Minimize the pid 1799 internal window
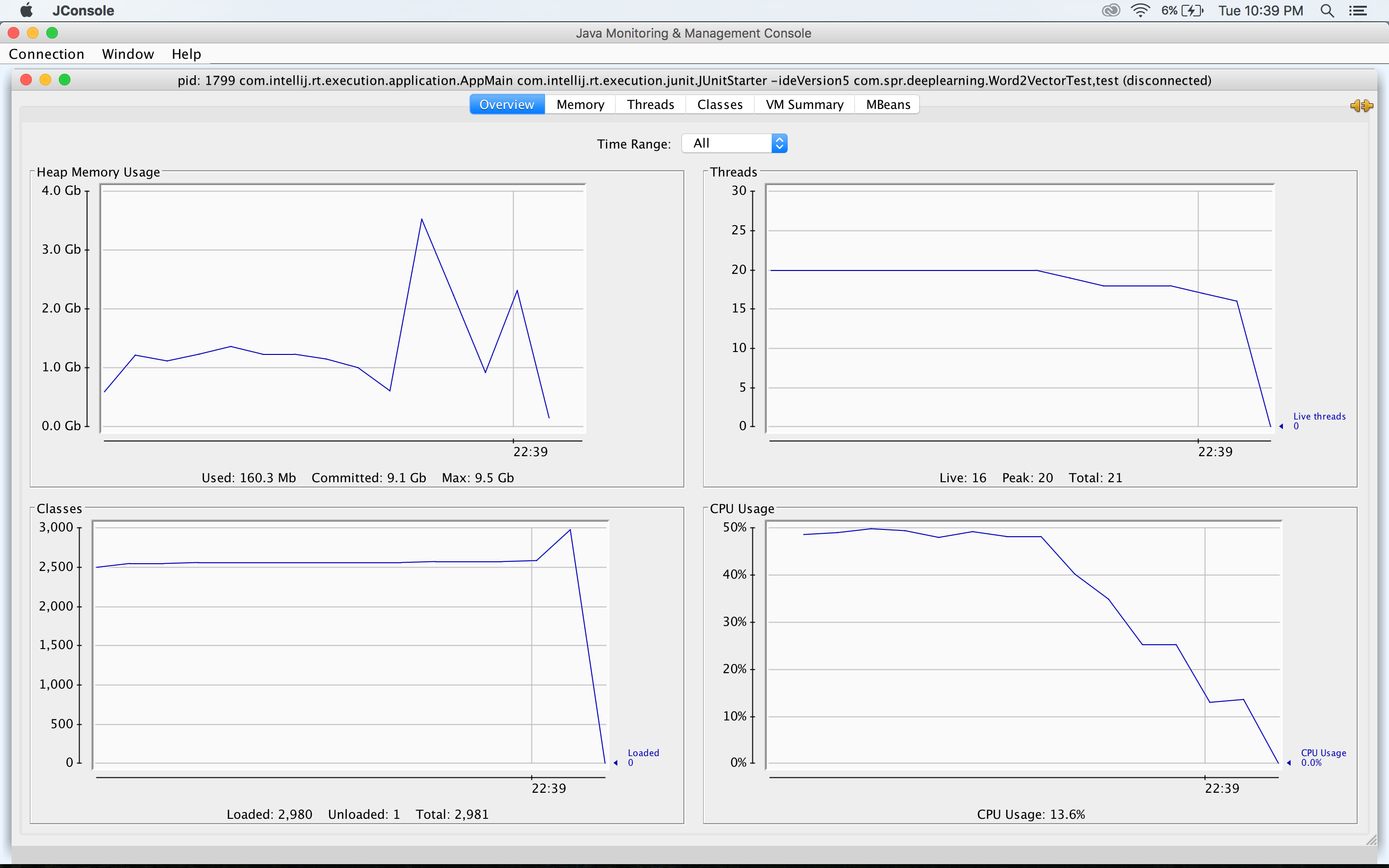The image size is (1389, 868). pos(45,80)
